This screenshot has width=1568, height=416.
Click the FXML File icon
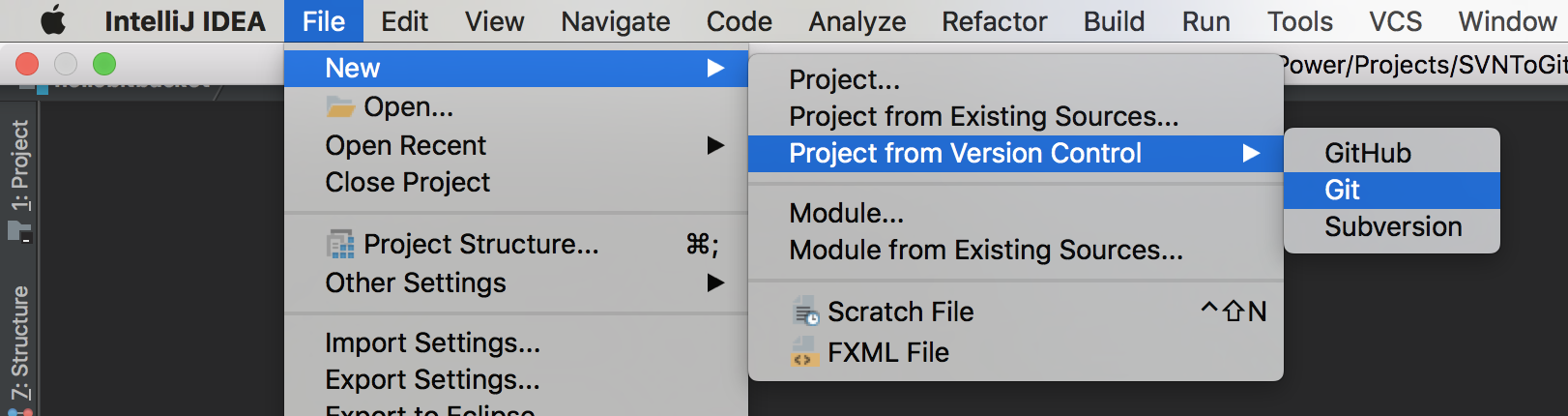click(x=803, y=352)
